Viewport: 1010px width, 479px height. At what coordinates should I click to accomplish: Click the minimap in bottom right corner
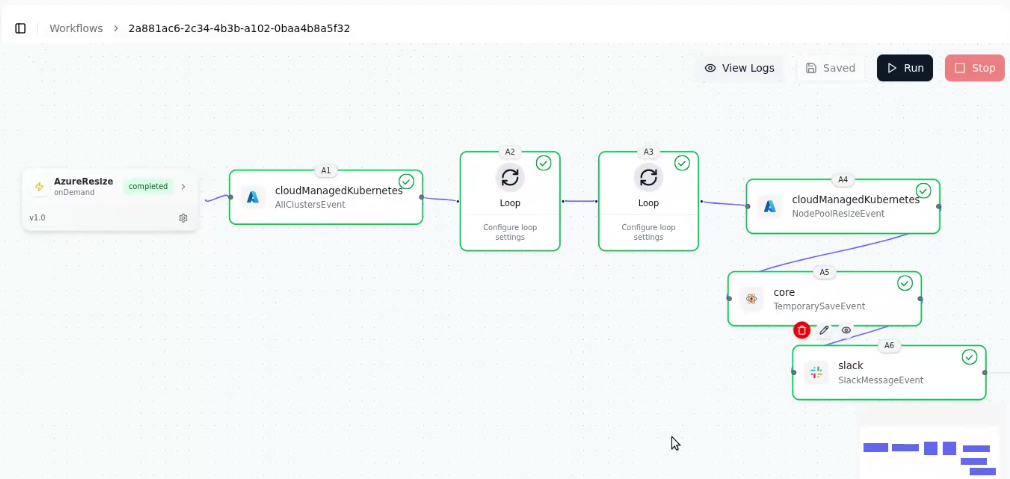pos(929,453)
